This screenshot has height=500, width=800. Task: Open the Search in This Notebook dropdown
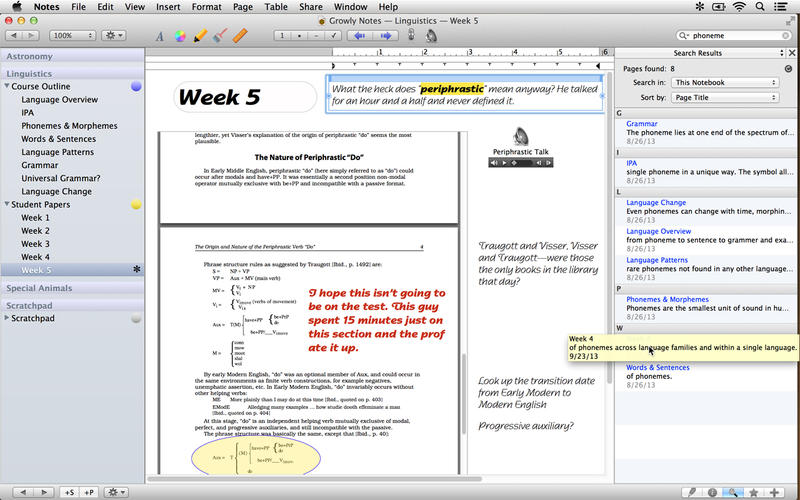[x=725, y=82]
